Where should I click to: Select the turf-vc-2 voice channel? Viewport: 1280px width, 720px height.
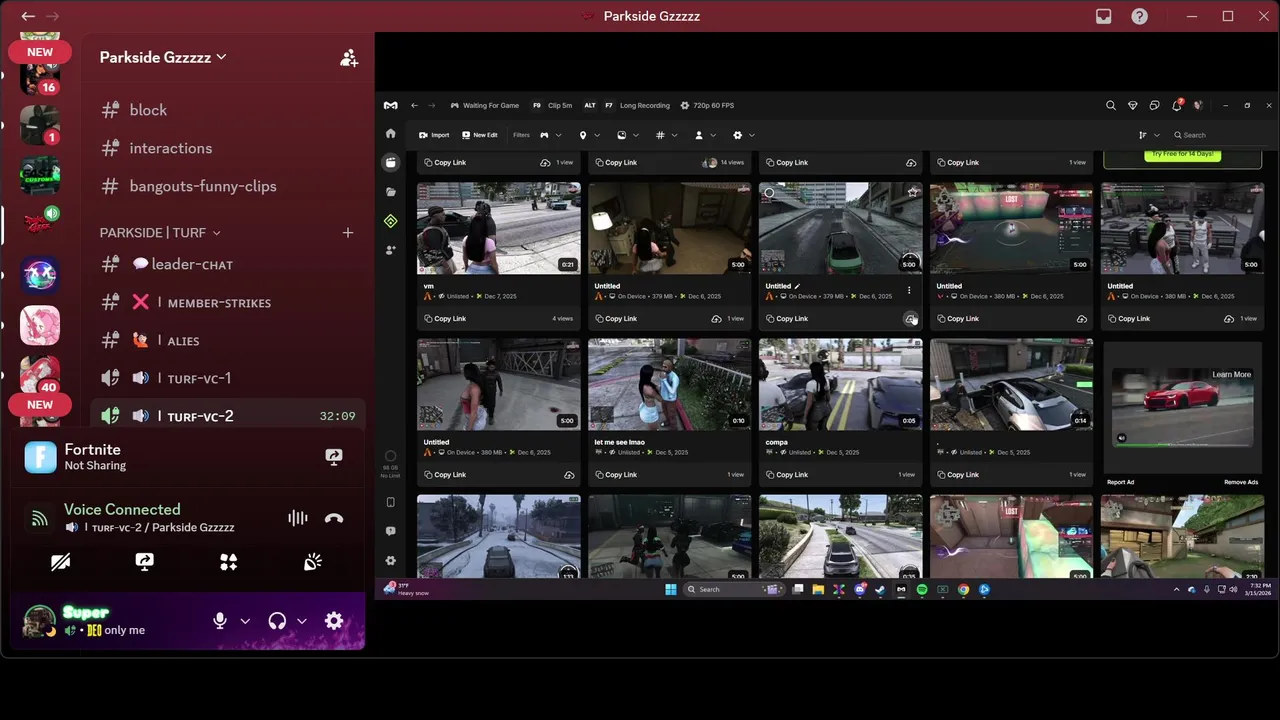[x=228, y=416]
